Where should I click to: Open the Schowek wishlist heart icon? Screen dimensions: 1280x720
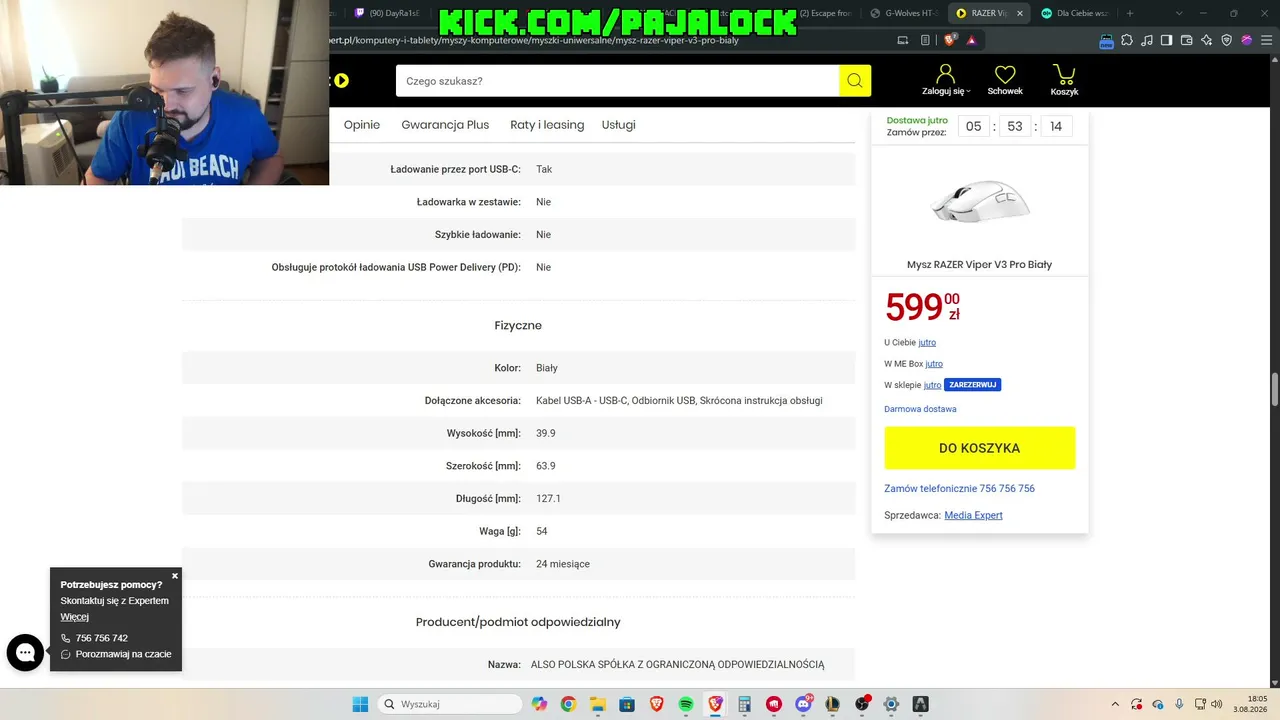(1005, 80)
